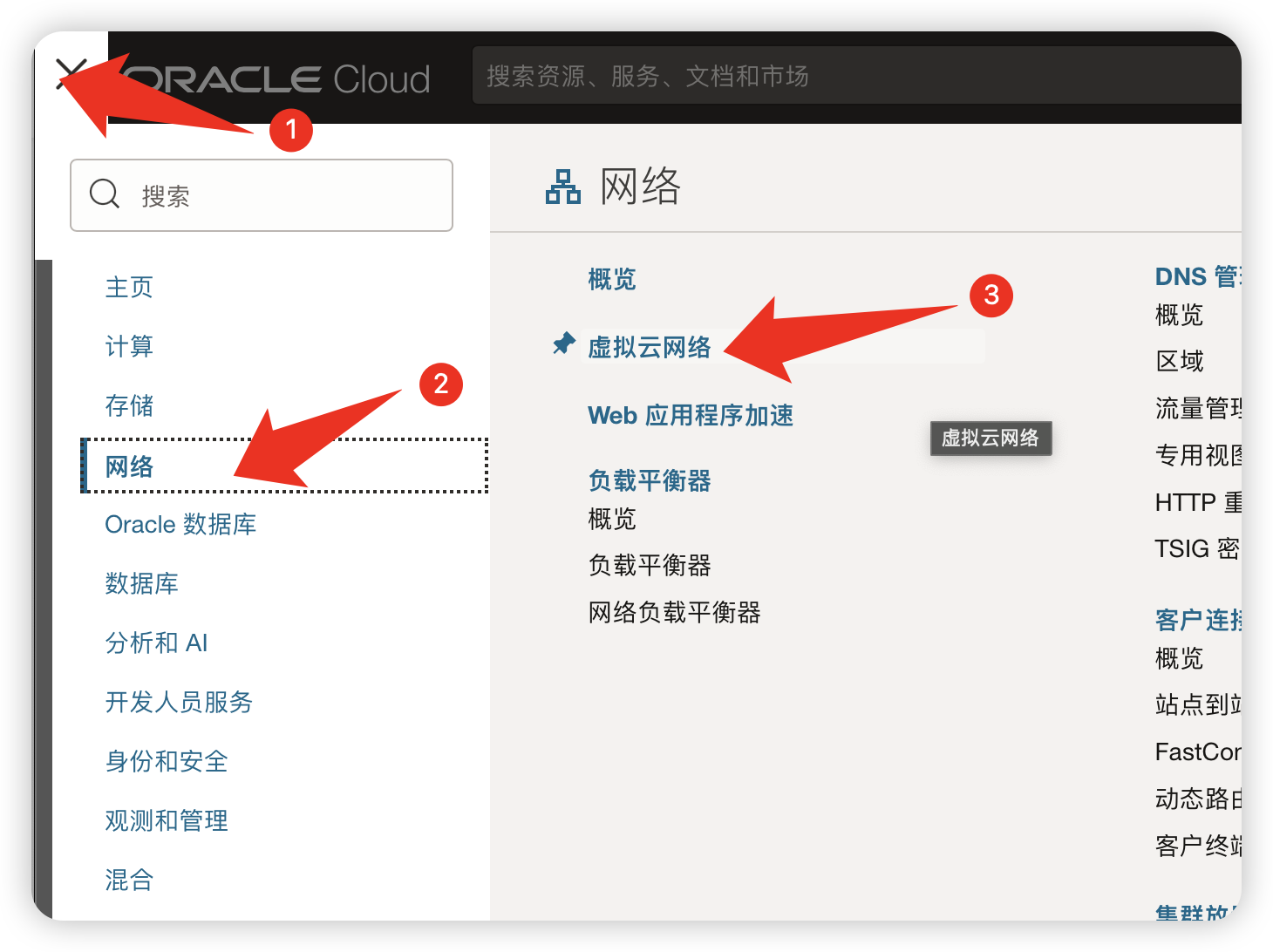Select 观测和管理 menu entry
Image resolution: width=1273 pixels, height=952 pixels.
pyautogui.click(x=166, y=820)
